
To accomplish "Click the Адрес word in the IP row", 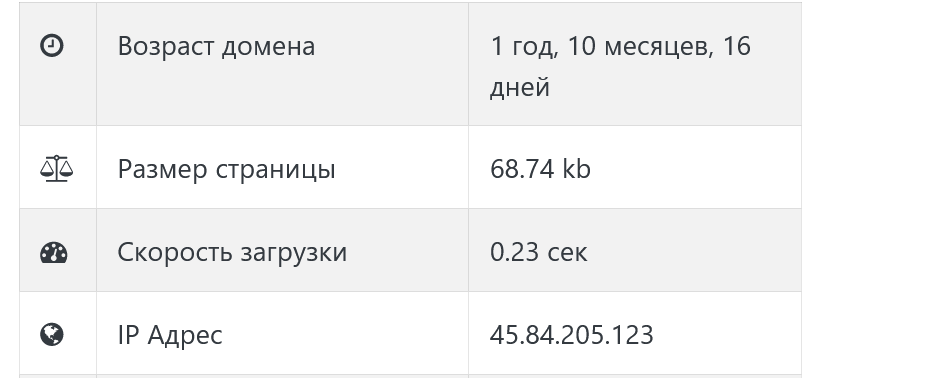I will 185,335.
